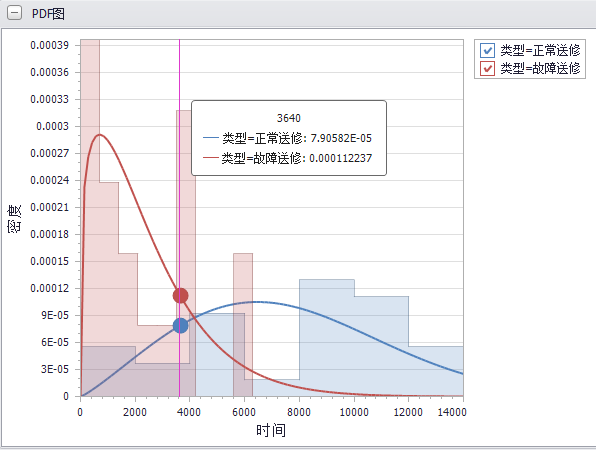Uncheck the 类型=故障送修 series checkbox
This screenshot has height=450, width=596.
point(487,68)
